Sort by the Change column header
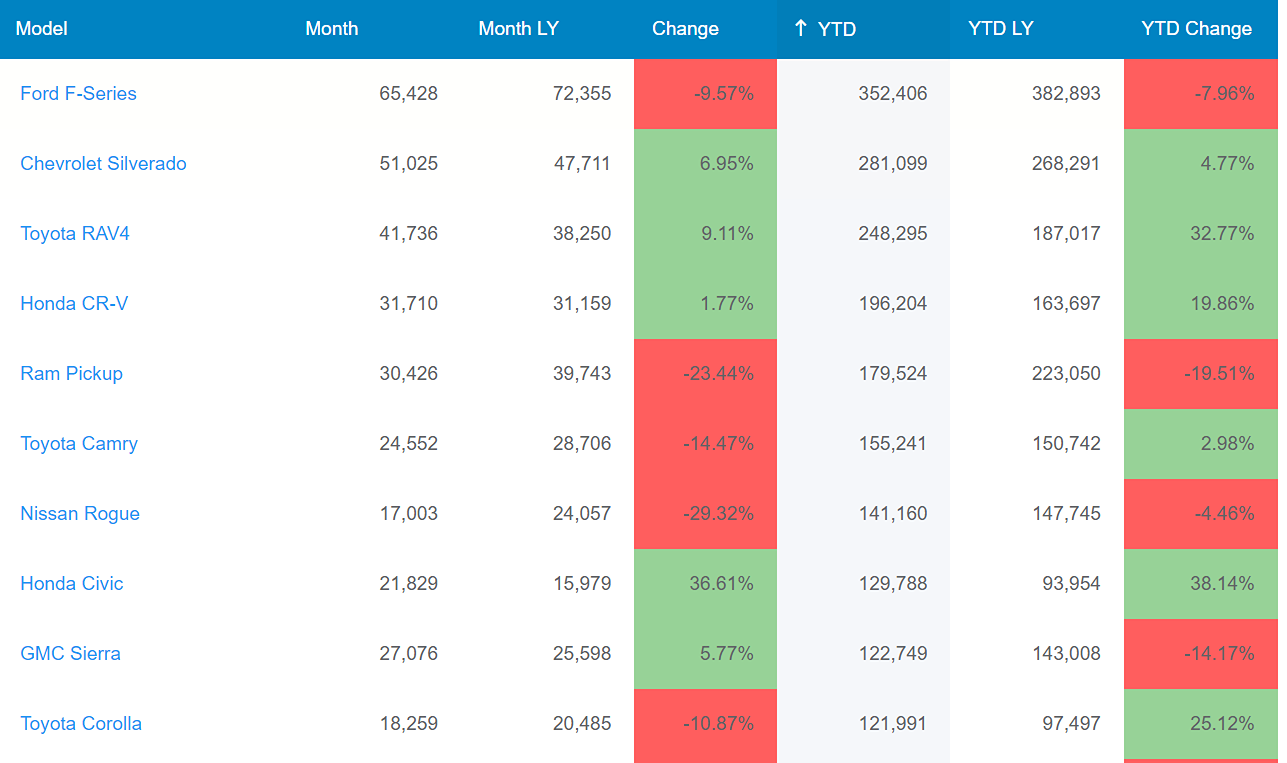 [x=685, y=29]
